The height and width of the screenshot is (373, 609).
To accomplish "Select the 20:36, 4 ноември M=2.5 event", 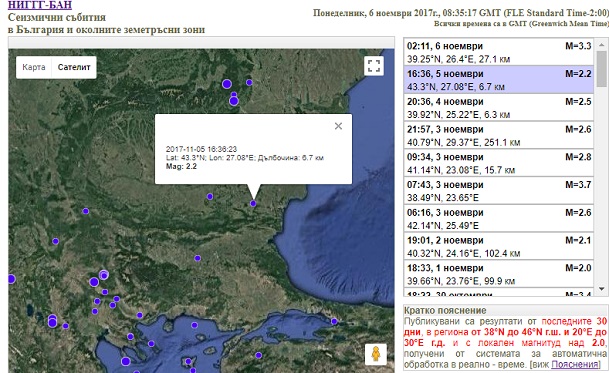I will pyautogui.click(x=499, y=108).
